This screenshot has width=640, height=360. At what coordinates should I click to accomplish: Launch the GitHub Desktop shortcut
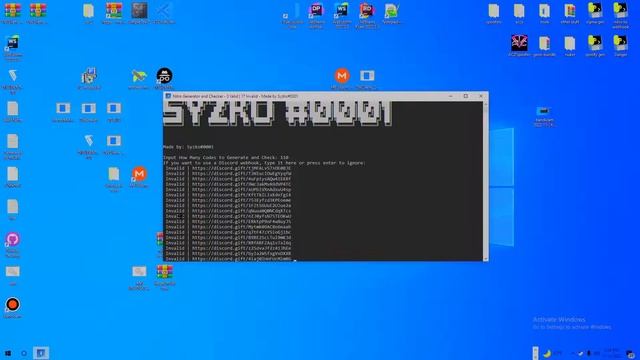[x=13, y=239]
